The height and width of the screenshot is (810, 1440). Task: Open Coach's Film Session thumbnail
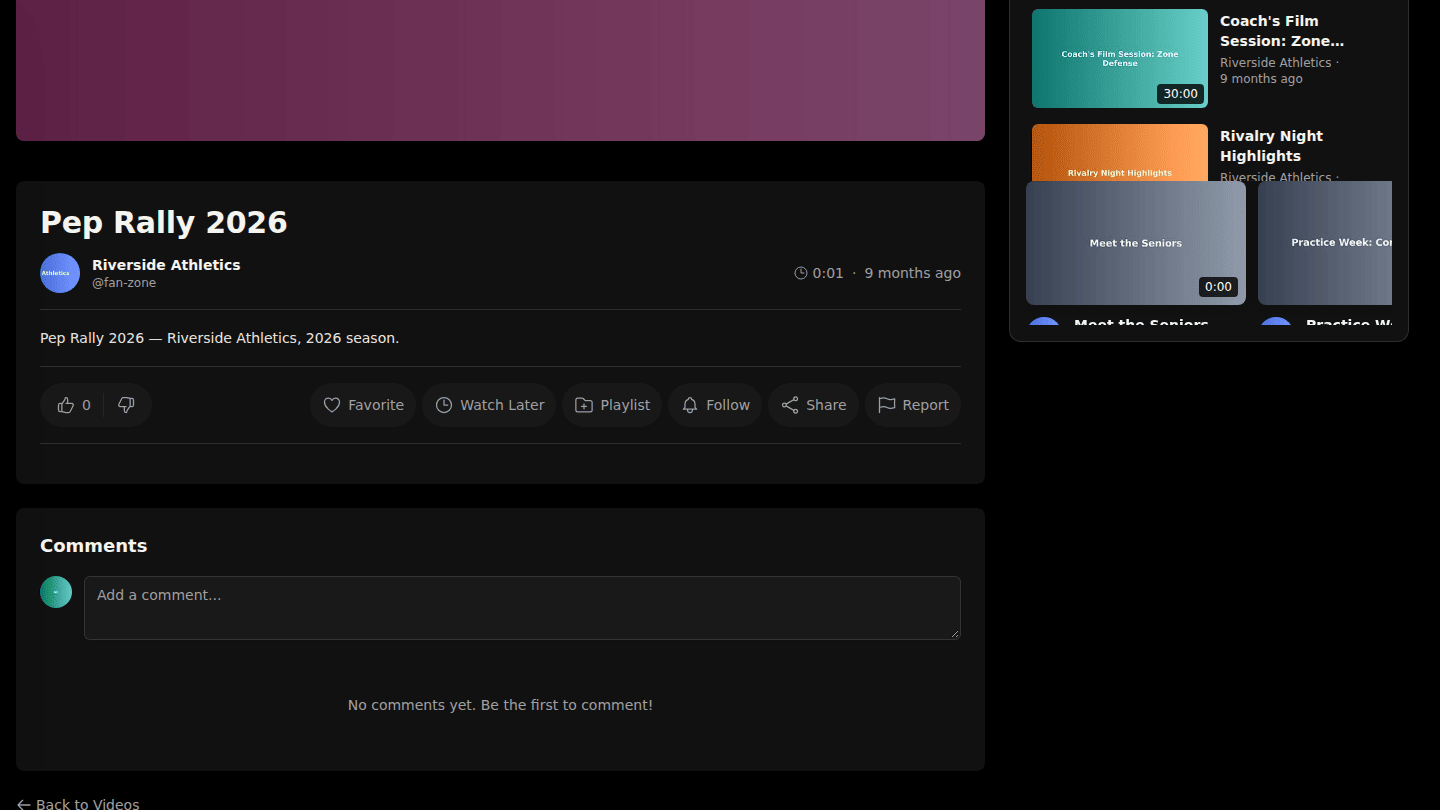[1120, 58]
